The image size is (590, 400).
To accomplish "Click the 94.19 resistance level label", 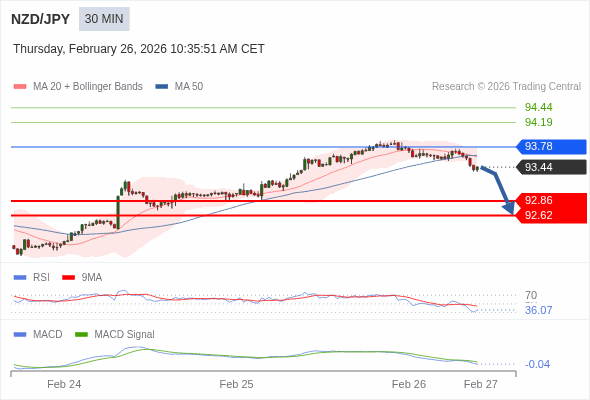I will (x=538, y=122).
